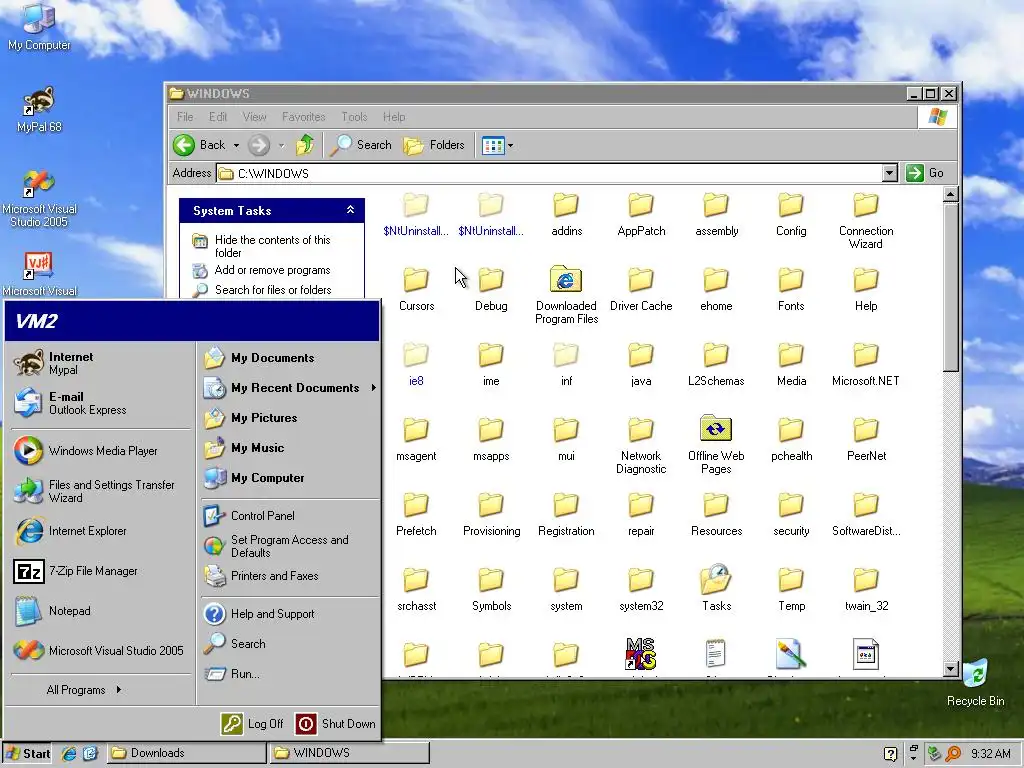
Task: Launch Outlook Express E-mail from Start menu
Action: (x=101, y=403)
